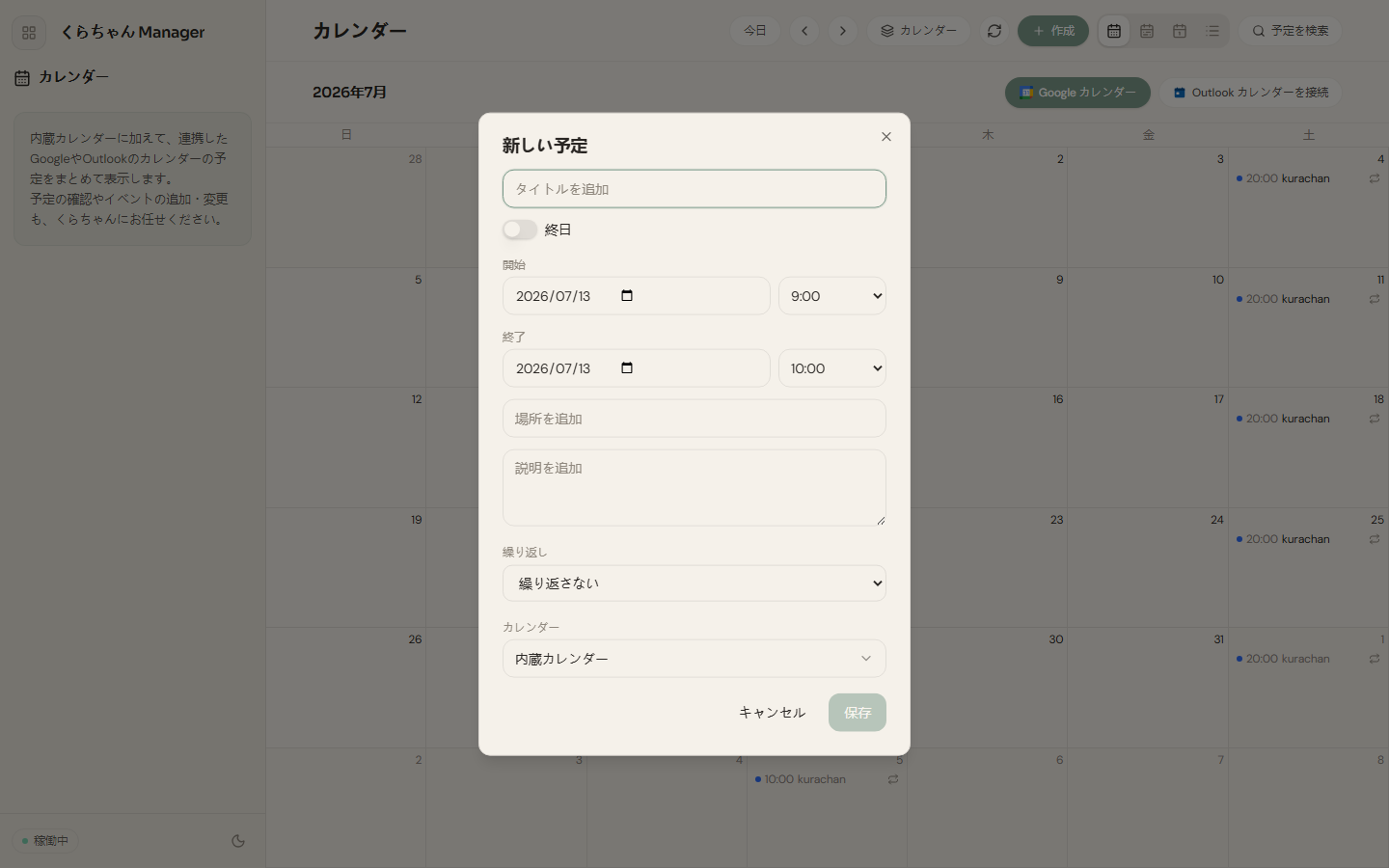Open the 繰り返し repeat dropdown
Screen dimensions: 1389x868
pyautogui.click(x=694, y=583)
